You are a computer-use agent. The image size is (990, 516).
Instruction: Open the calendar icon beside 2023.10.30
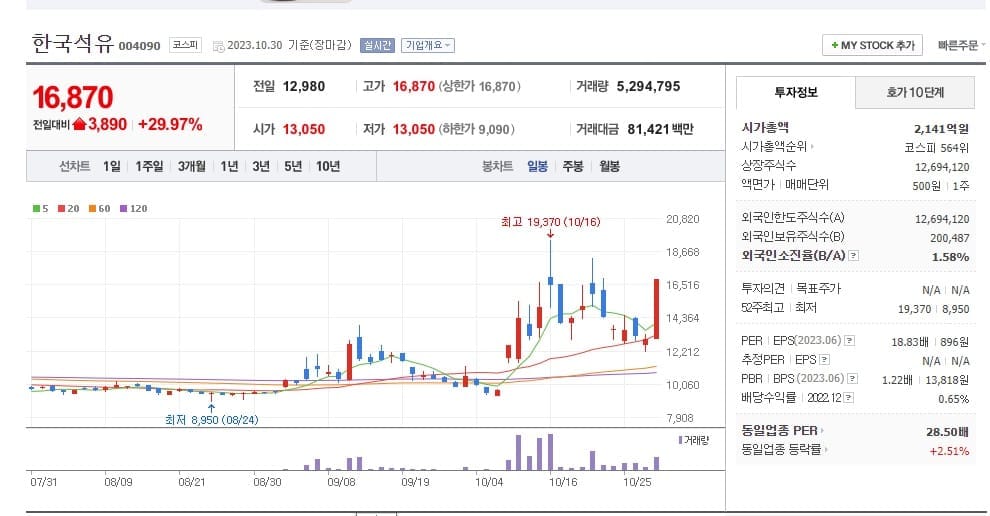pos(218,46)
